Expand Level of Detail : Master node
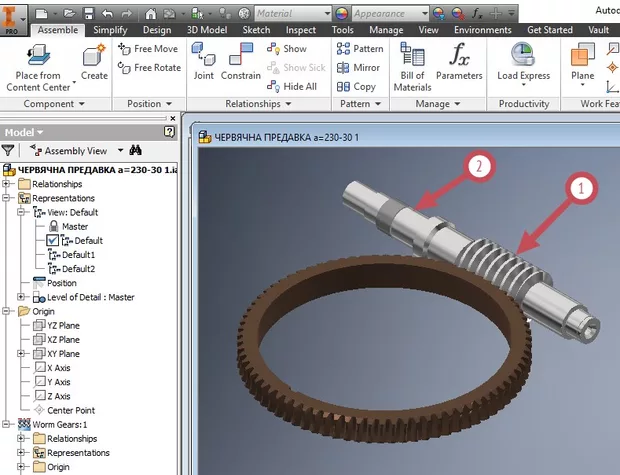 tap(23, 297)
